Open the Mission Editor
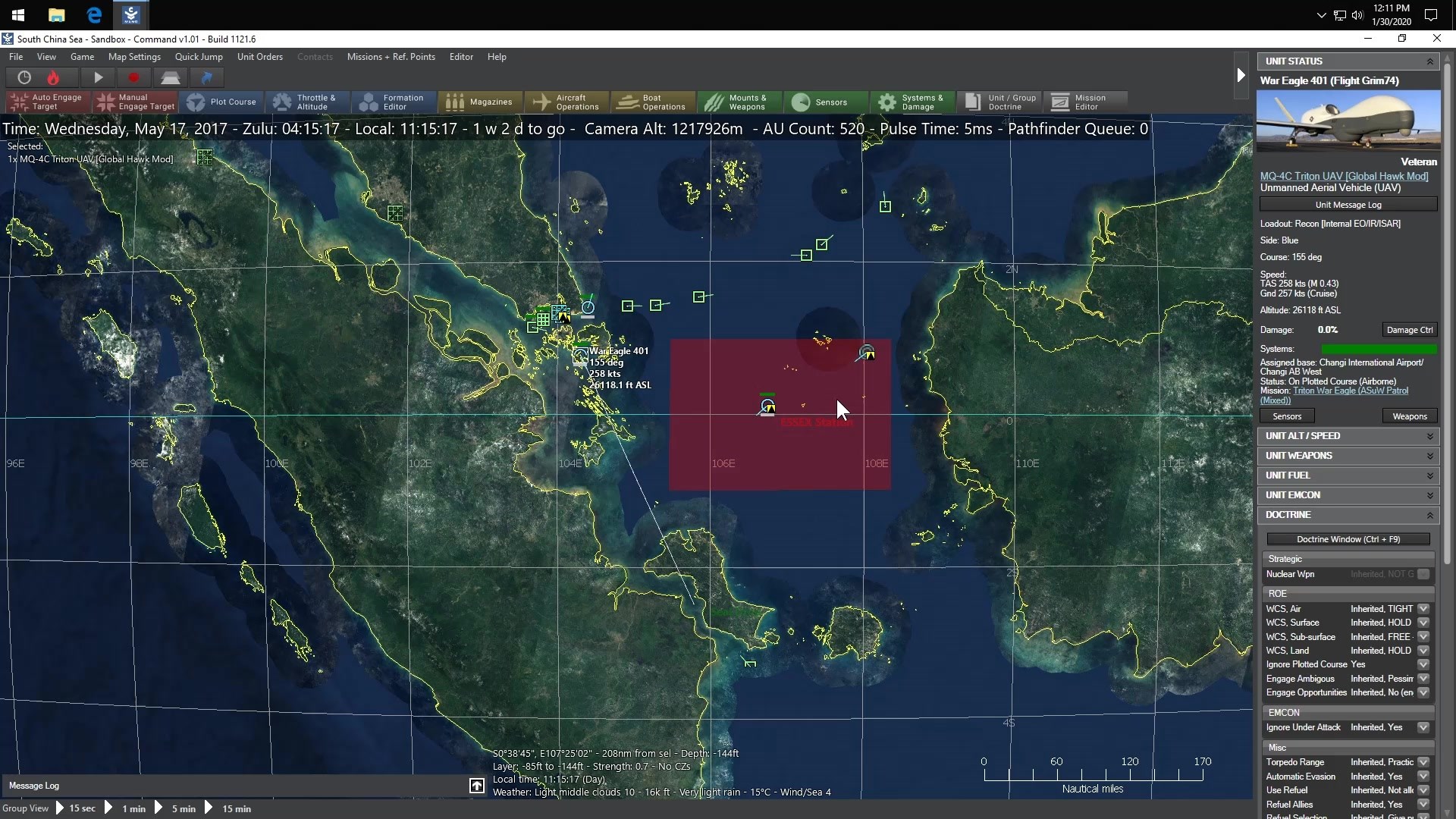Screen dimensions: 1456x819 [x=1084, y=102]
